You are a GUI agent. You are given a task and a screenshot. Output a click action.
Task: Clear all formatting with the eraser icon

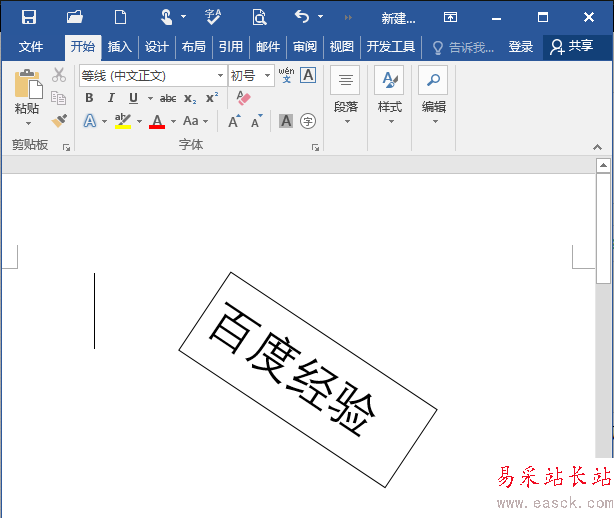coord(243,98)
